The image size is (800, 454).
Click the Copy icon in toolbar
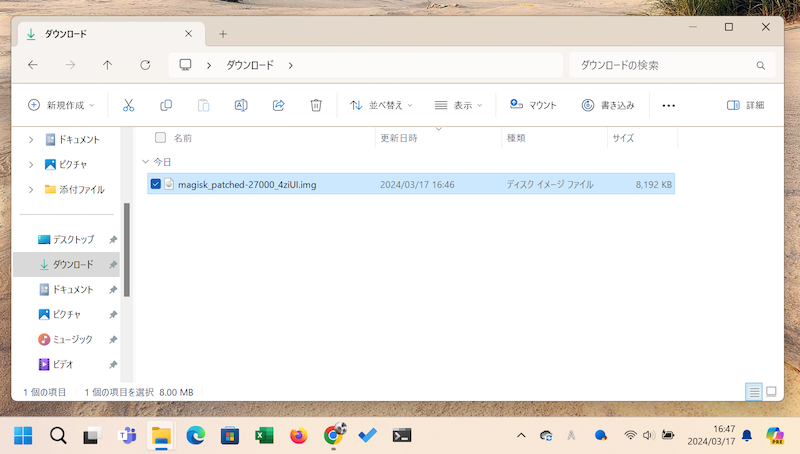click(166, 105)
